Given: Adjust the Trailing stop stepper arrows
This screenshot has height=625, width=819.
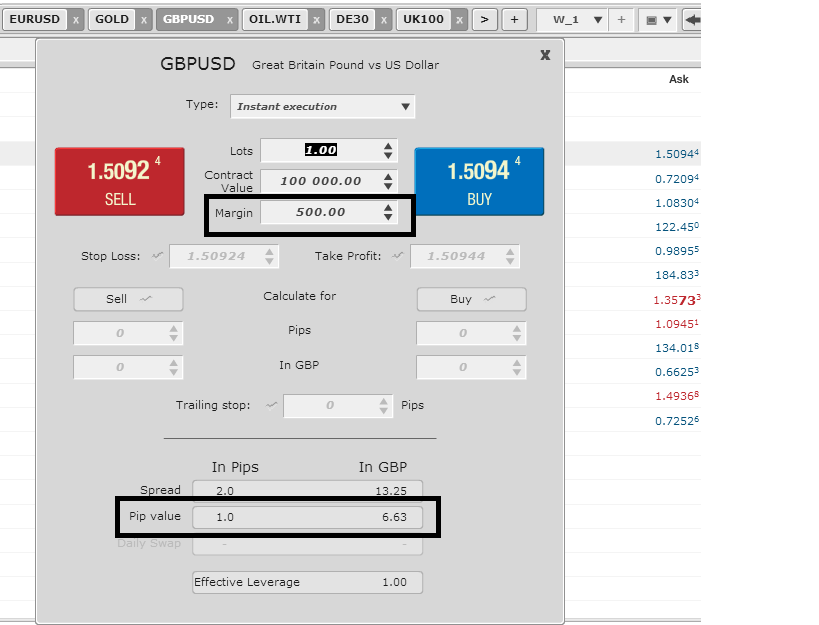Looking at the screenshot, I should (x=384, y=406).
